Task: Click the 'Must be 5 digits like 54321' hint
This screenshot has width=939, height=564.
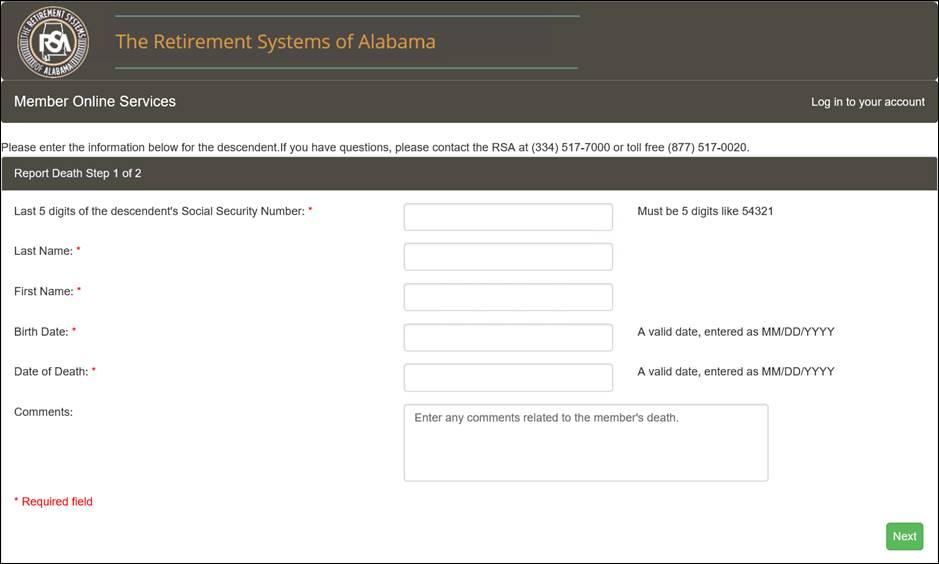Action: pos(705,211)
